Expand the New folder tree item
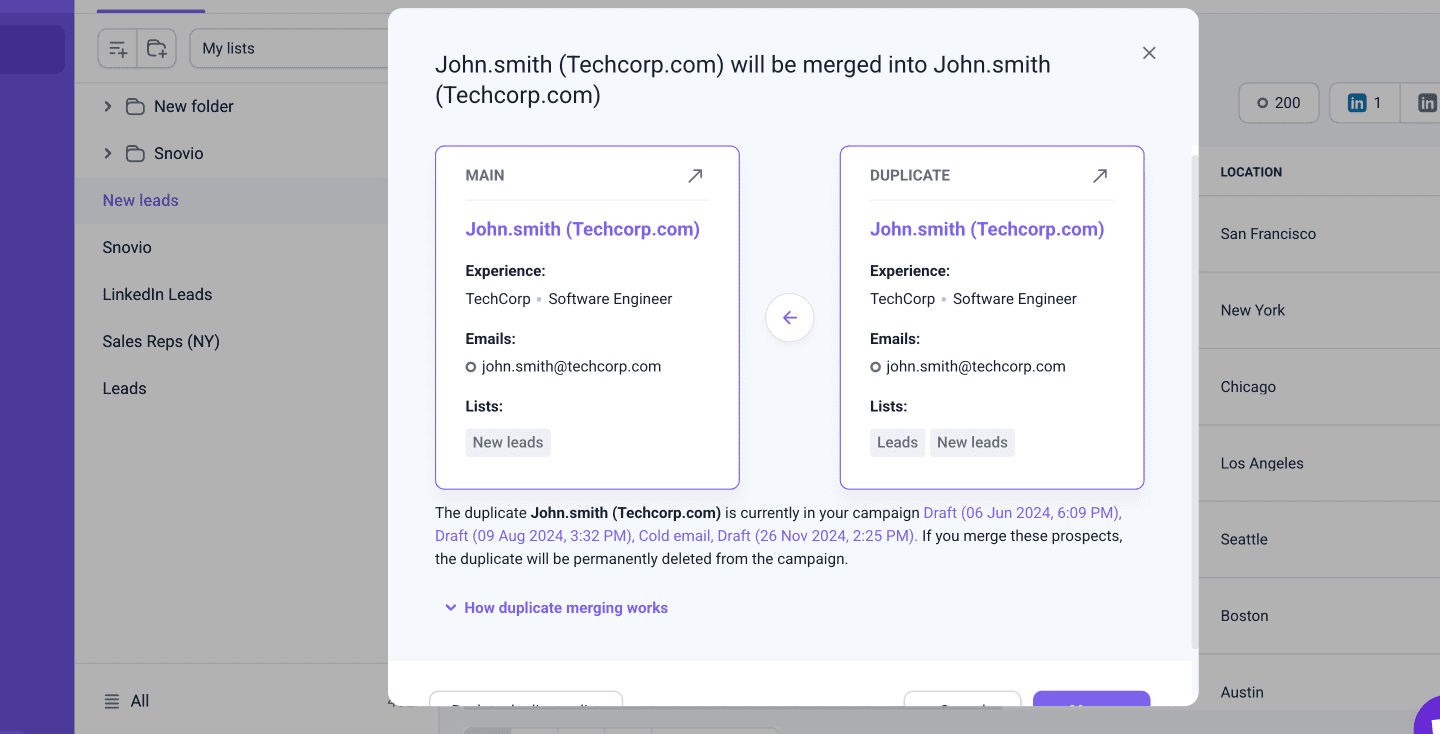 pos(108,106)
